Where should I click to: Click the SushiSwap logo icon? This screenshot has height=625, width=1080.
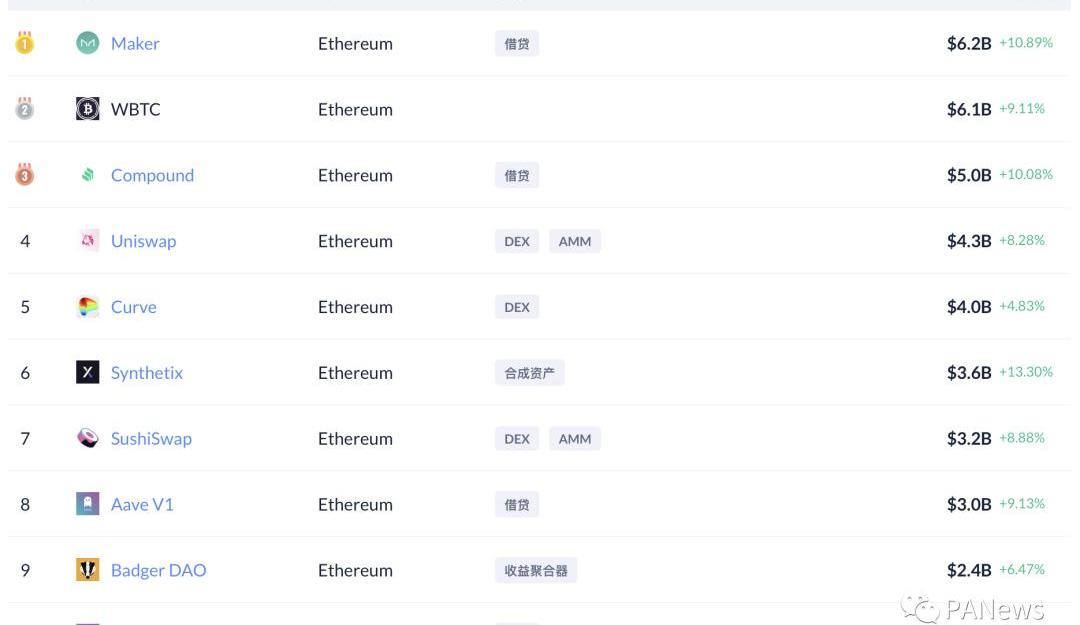(x=87, y=438)
